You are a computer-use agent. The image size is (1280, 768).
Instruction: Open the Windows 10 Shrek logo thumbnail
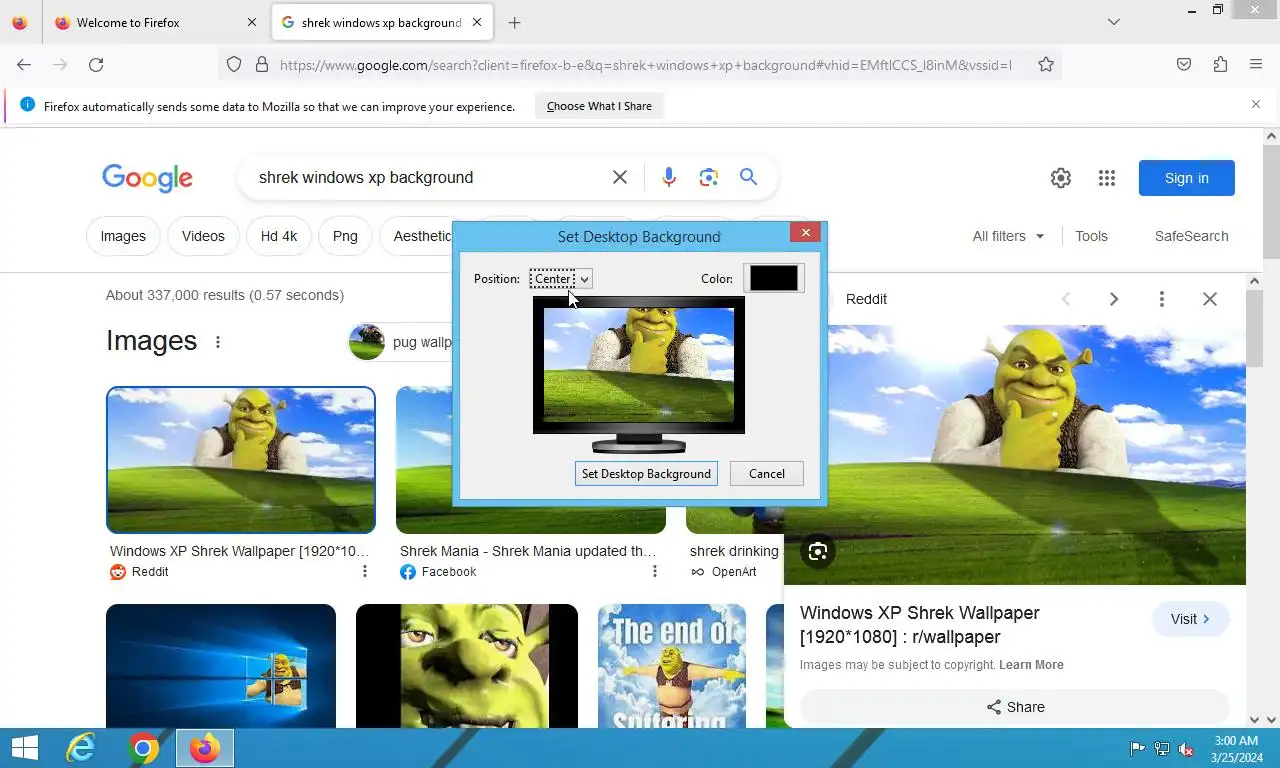(x=221, y=665)
